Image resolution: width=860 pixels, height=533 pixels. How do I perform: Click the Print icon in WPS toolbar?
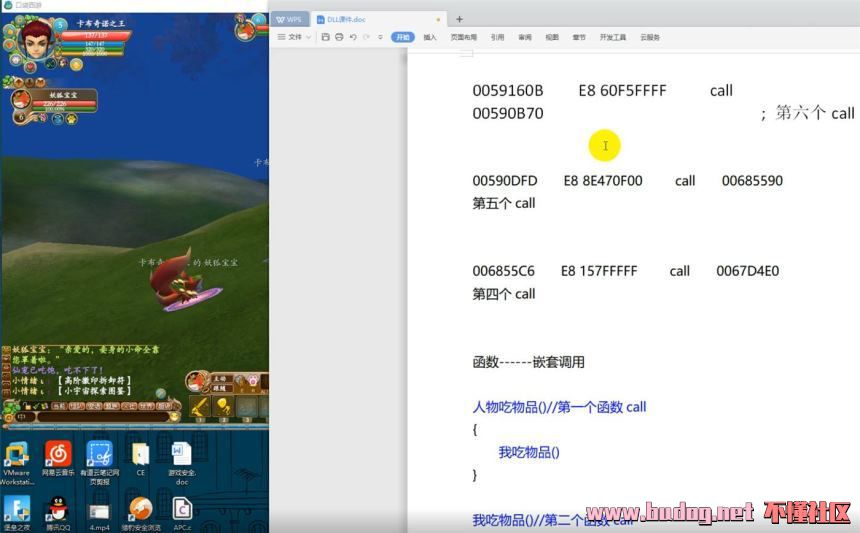click(x=338, y=37)
